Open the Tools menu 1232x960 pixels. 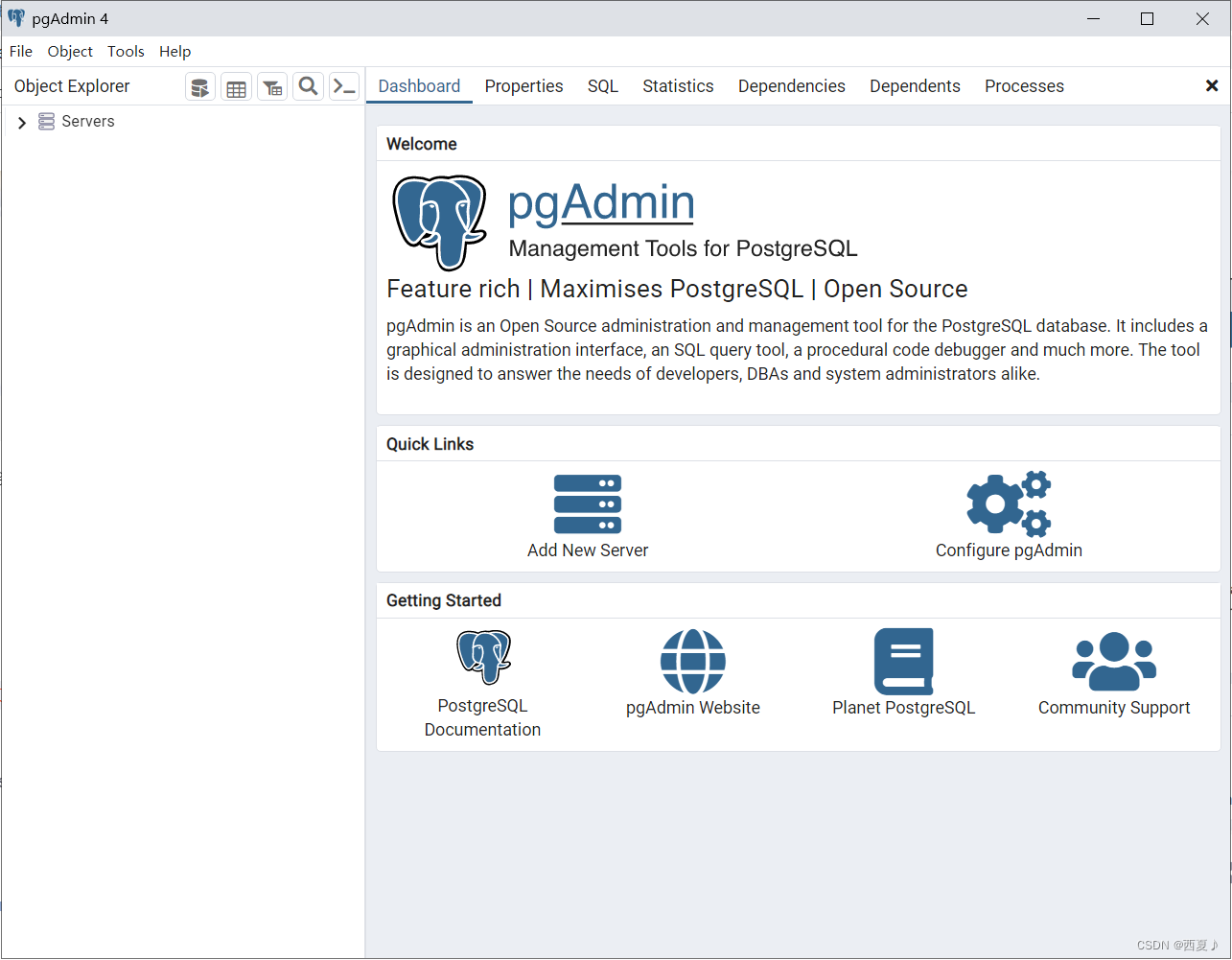126,52
